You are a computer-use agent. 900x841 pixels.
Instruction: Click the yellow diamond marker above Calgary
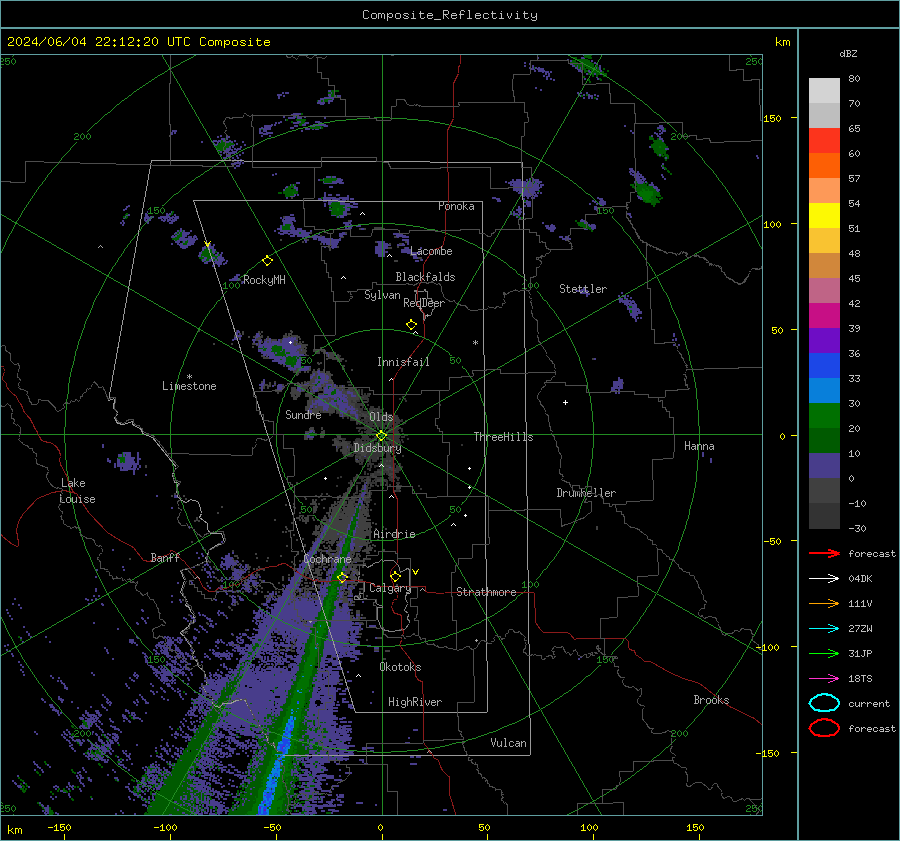(x=395, y=576)
